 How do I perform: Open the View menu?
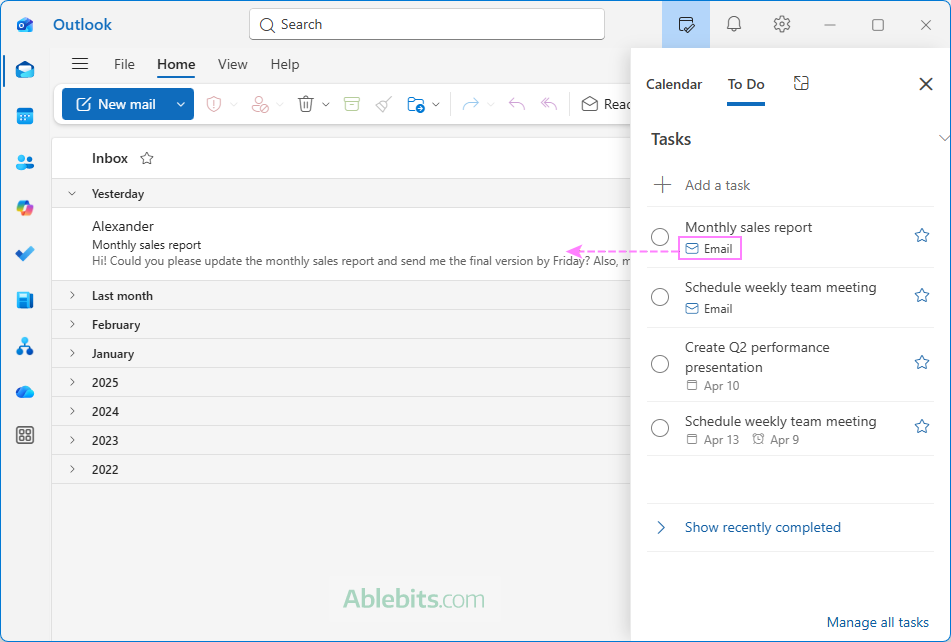pos(232,64)
